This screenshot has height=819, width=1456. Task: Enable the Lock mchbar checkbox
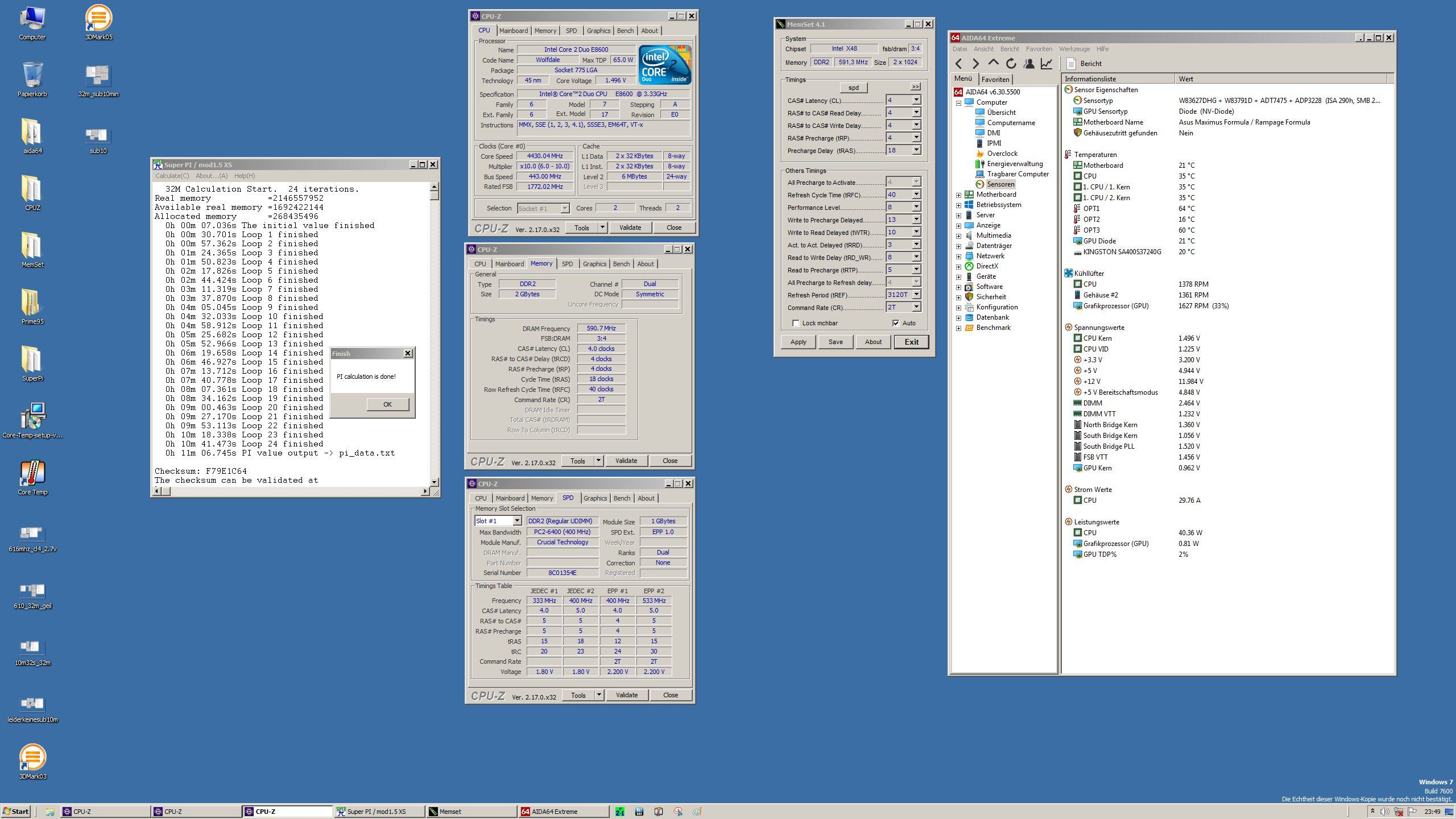pyautogui.click(x=796, y=323)
